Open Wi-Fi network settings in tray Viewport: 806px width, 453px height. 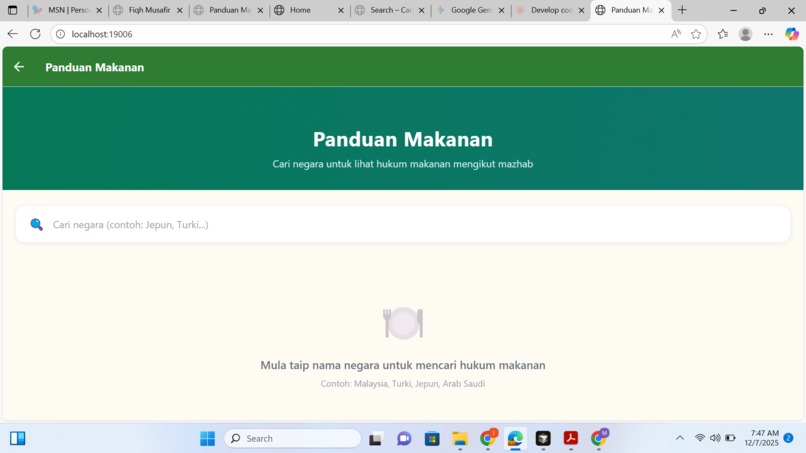700,438
